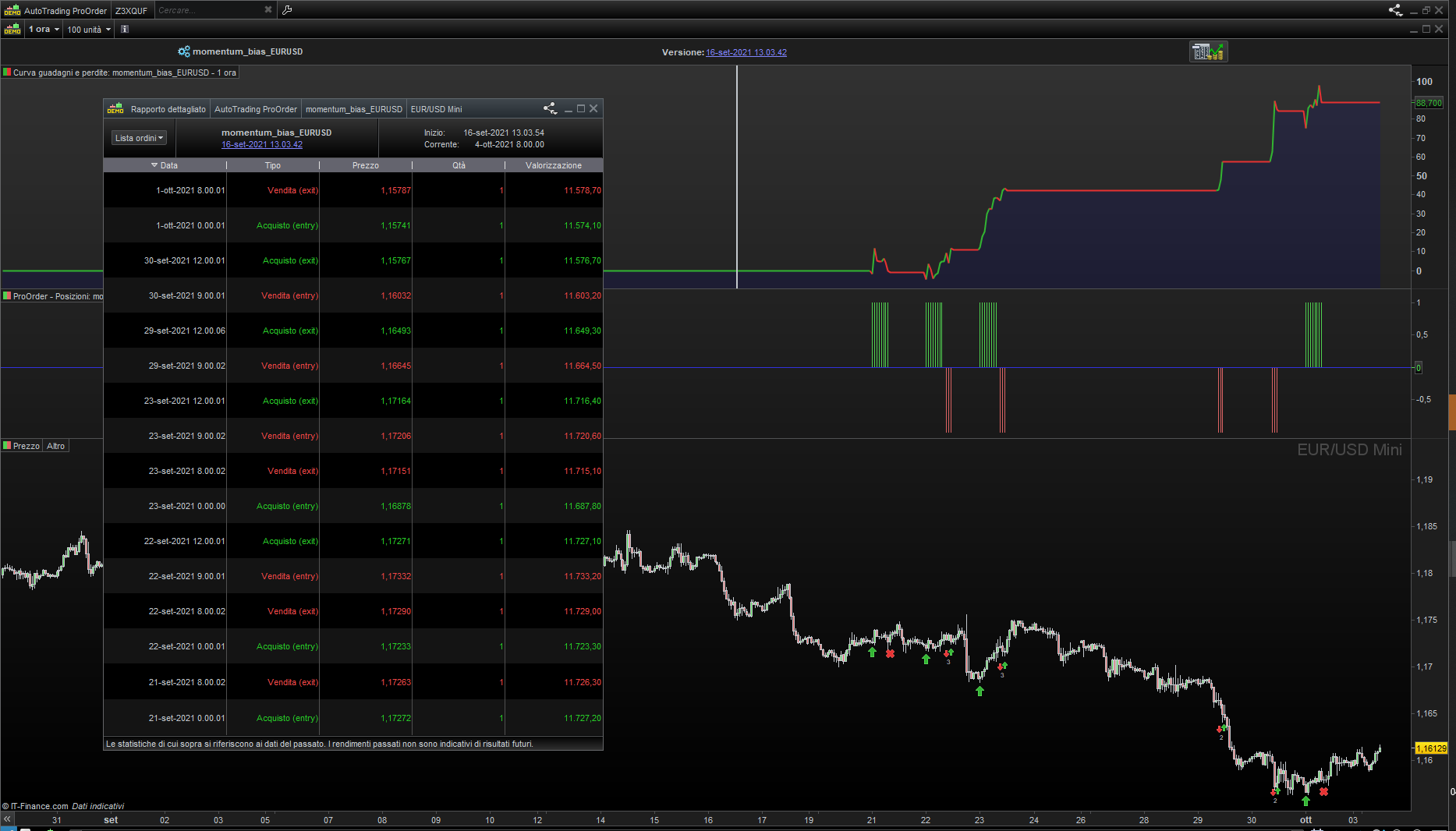The width and height of the screenshot is (1456, 831).
Task: Open the wrench settings tool
Action: [287, 10]
